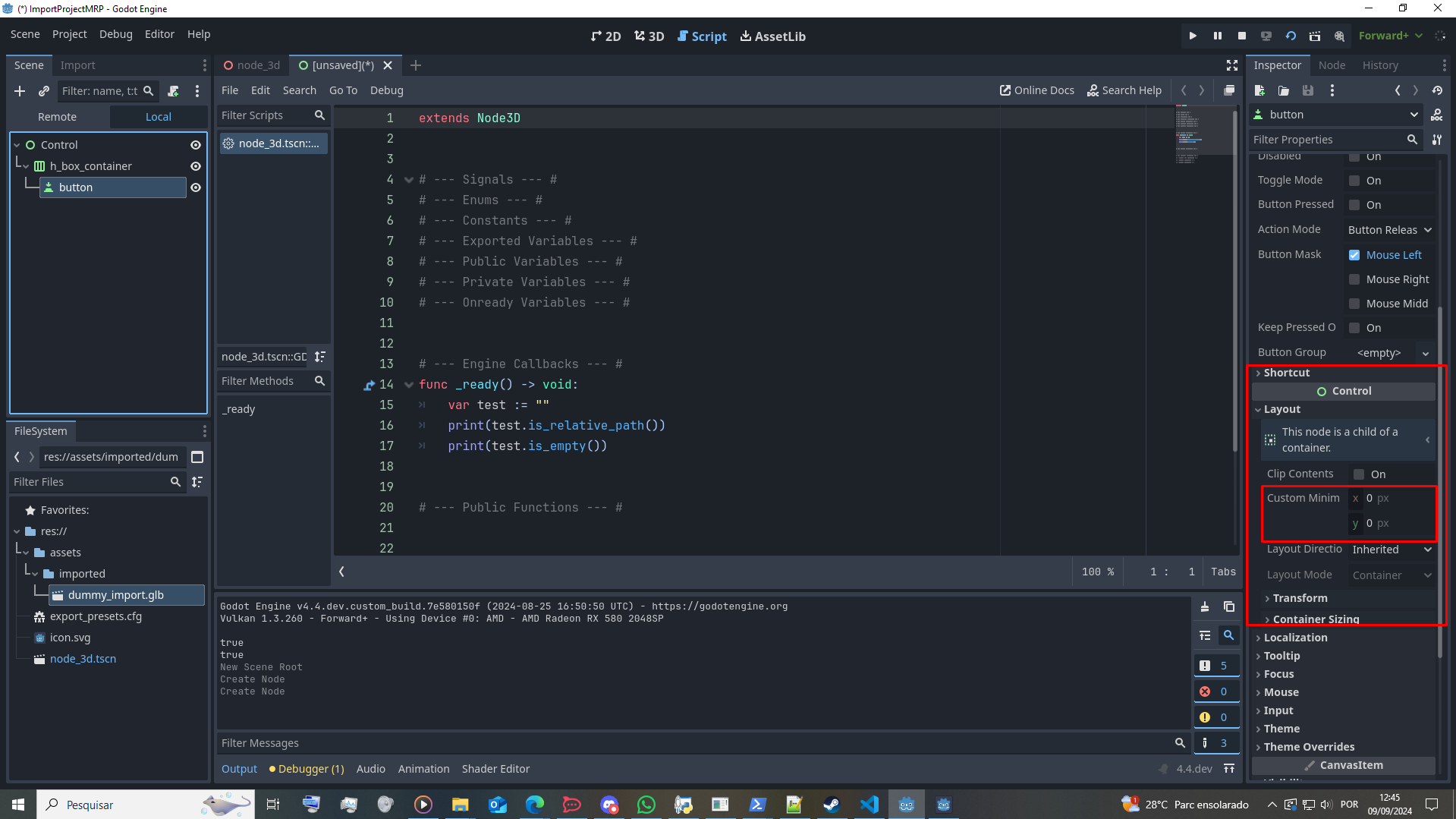This screenshot has height=819, width=1456.
Task: Load an existing resource in Inspector
Action: pos(1284,90)
